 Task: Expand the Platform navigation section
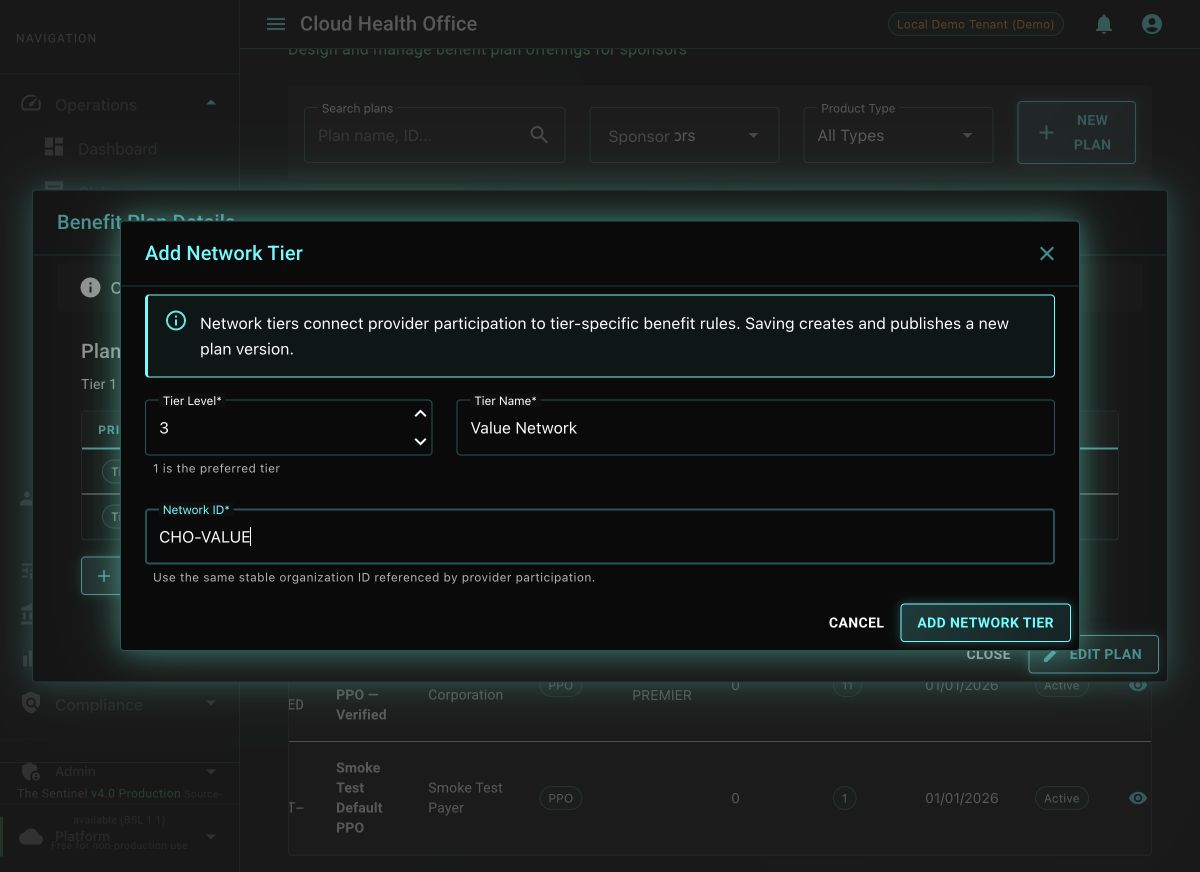click(211, 836)
